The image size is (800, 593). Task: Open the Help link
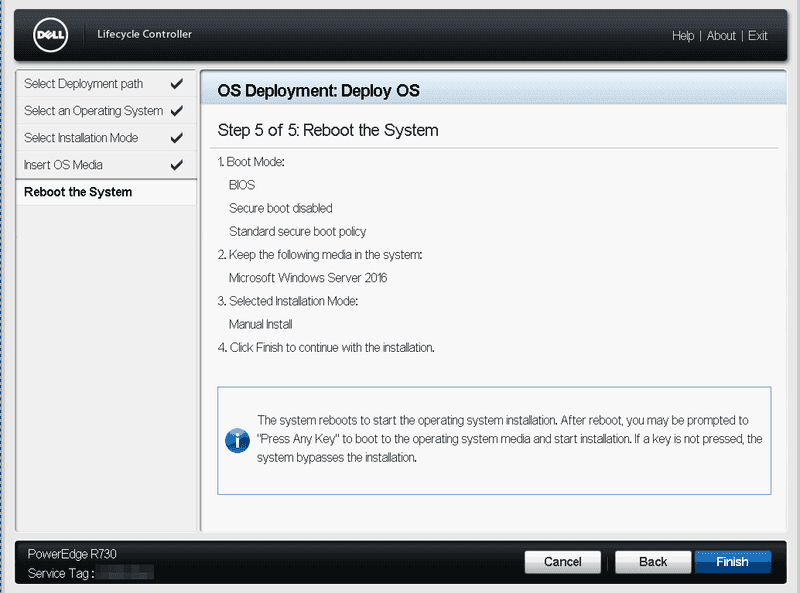pyautogui.click(x=683, y=36)
